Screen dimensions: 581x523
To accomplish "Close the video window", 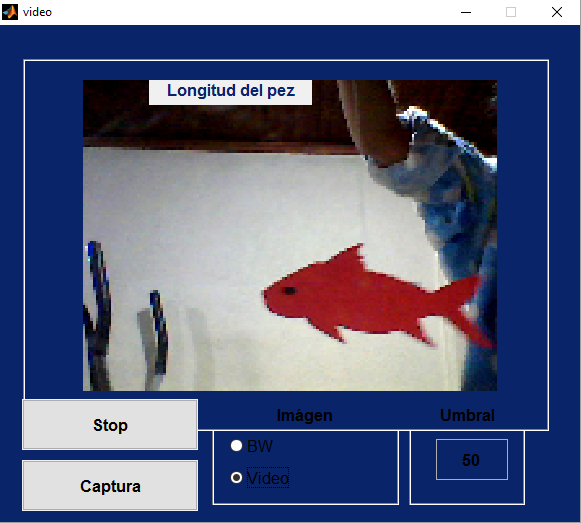I will click(557, 12).
